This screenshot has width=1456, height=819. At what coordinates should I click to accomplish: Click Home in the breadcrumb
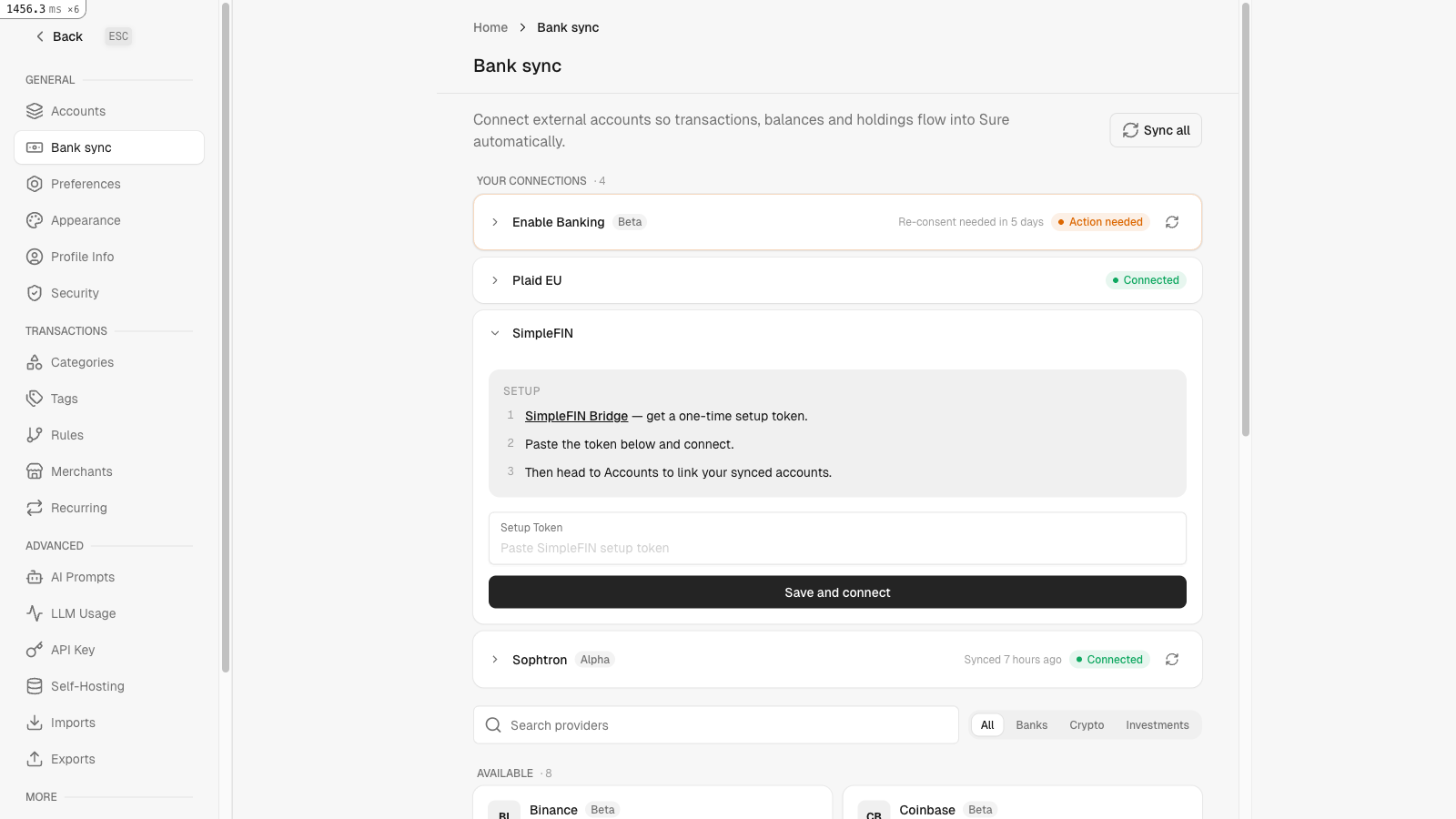(490, 27)
